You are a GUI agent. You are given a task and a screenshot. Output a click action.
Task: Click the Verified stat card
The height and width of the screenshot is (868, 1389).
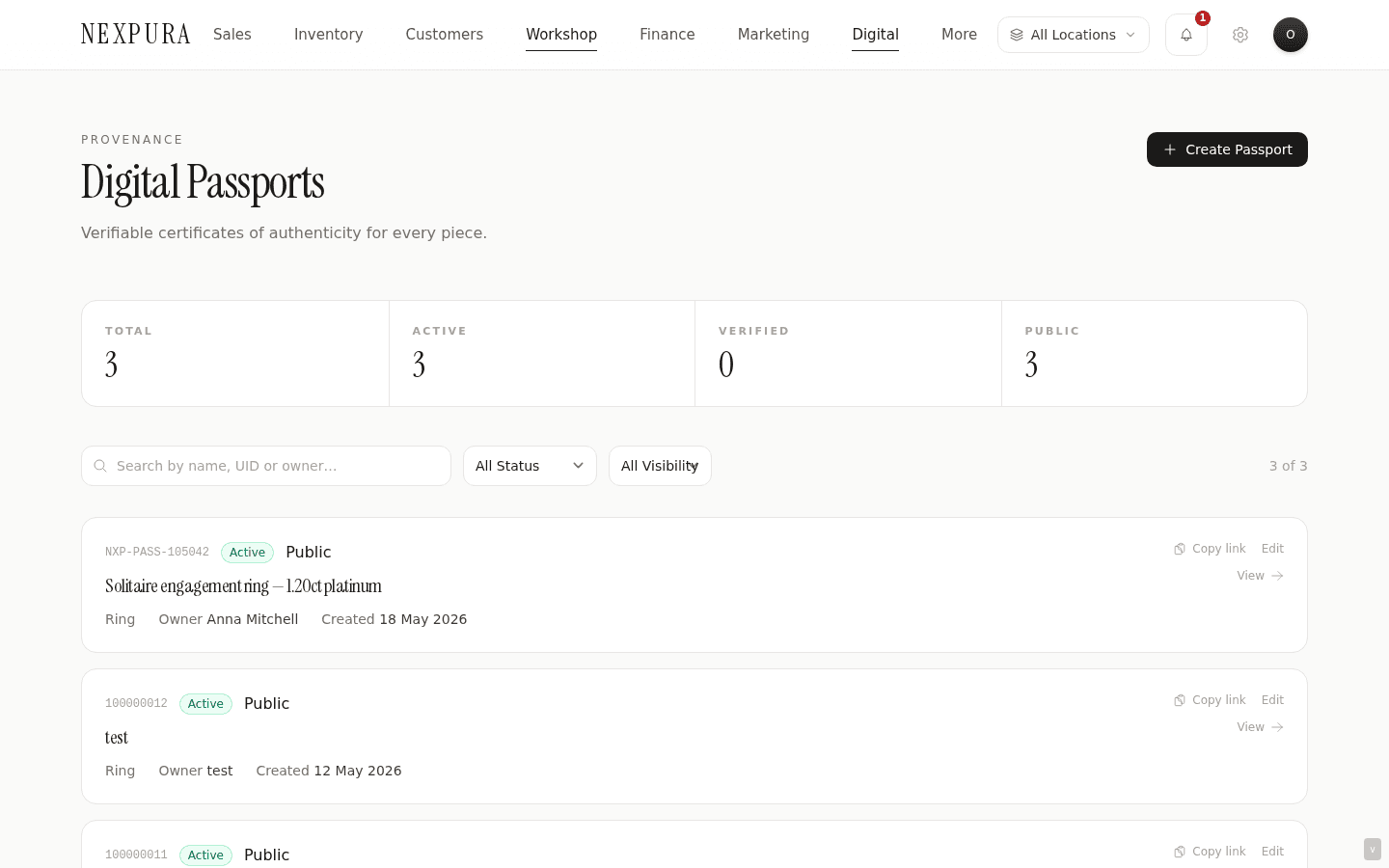[849, 353]
